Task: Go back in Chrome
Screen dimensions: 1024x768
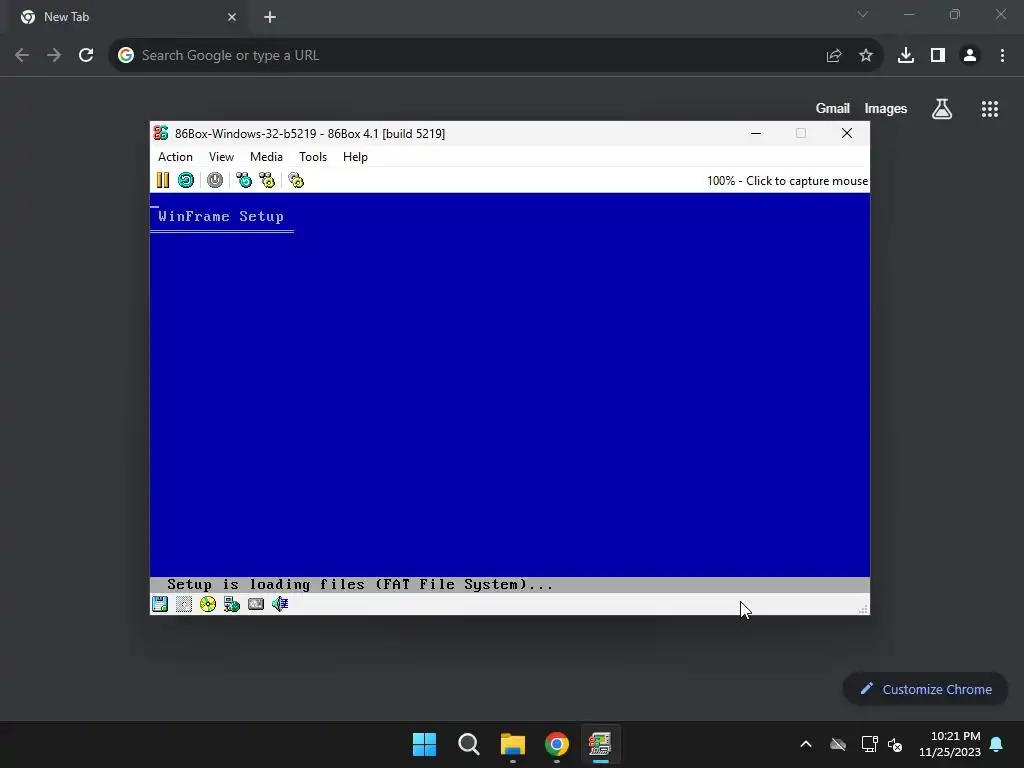Action: [x=22, y=55]
